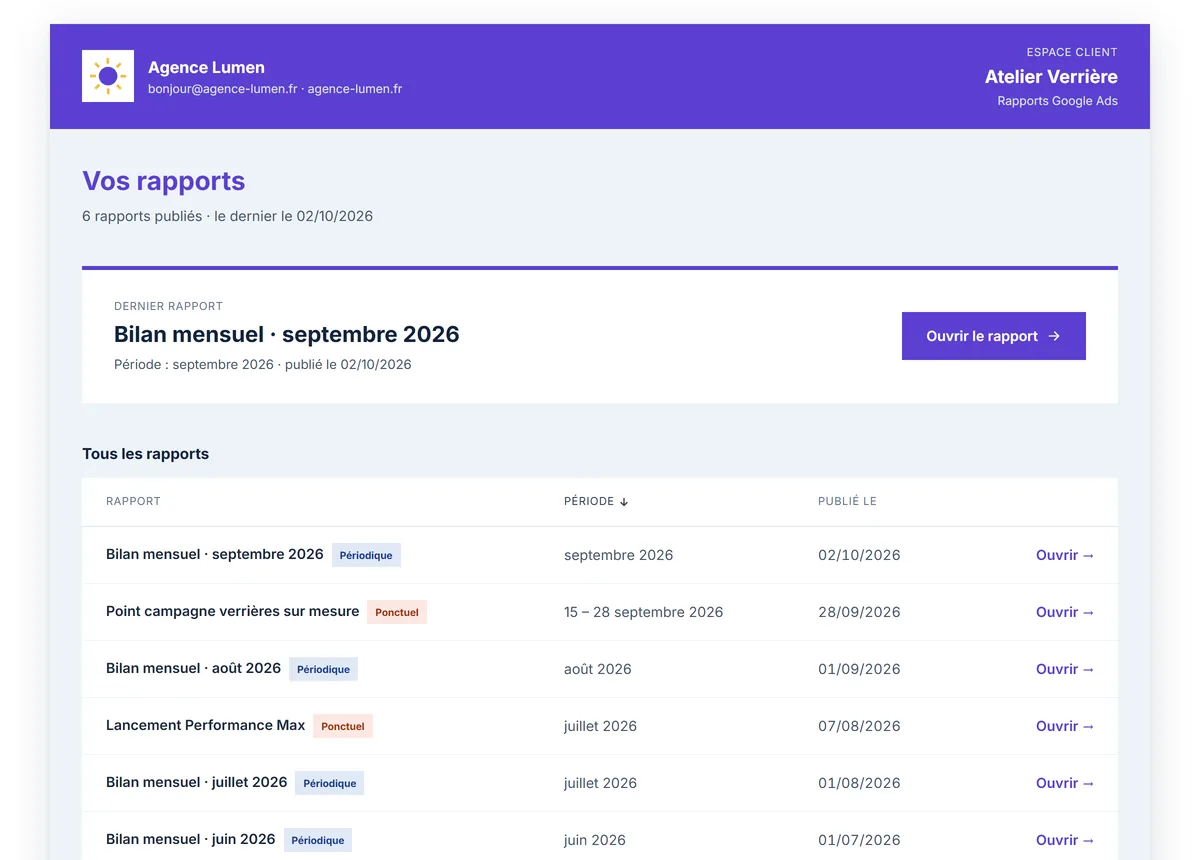Open the latest report with 'Ouvrir le rapport'
This screenshot has width=1200, height=860.
[x=993, y=336]
